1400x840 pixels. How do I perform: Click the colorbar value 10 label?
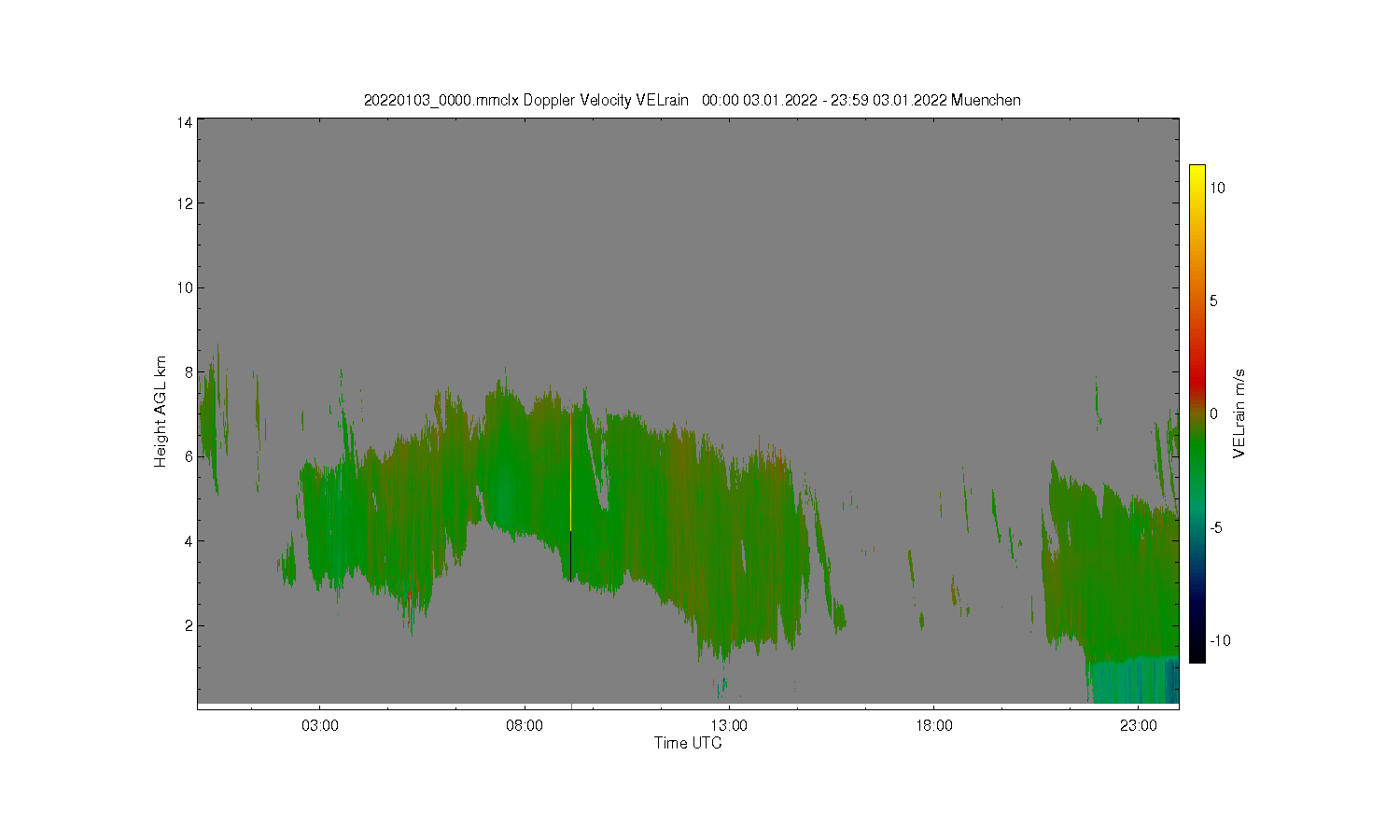tap(1218, 188)
